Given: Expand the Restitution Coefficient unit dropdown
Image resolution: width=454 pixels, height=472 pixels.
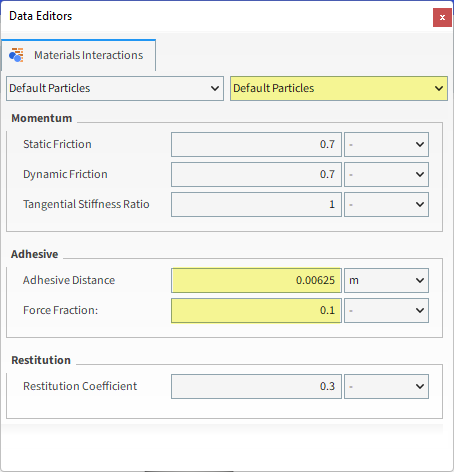Looking at the screenshot, I should (386, 386).
